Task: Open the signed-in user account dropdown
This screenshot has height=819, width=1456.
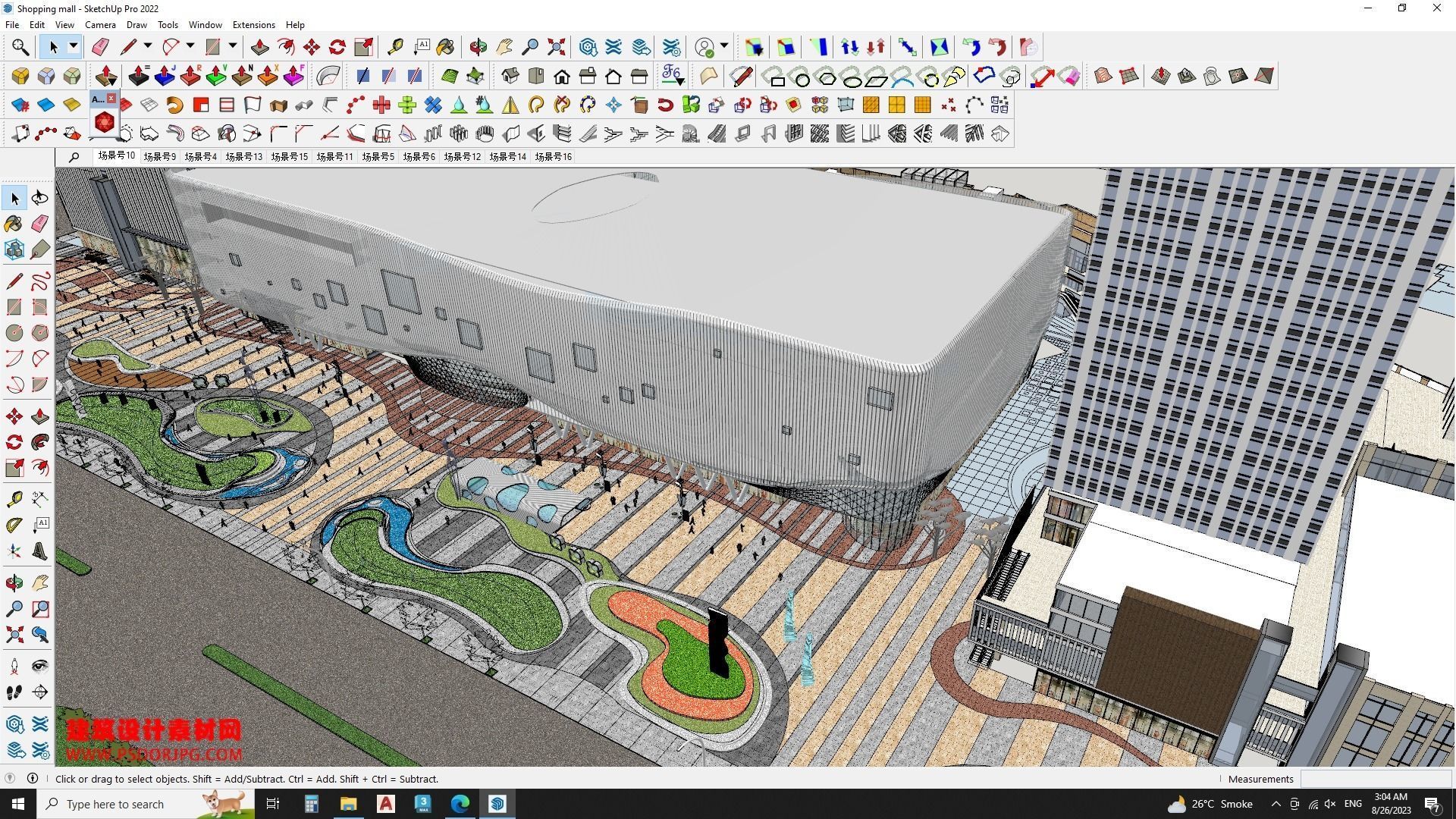Action: (724, 47)
